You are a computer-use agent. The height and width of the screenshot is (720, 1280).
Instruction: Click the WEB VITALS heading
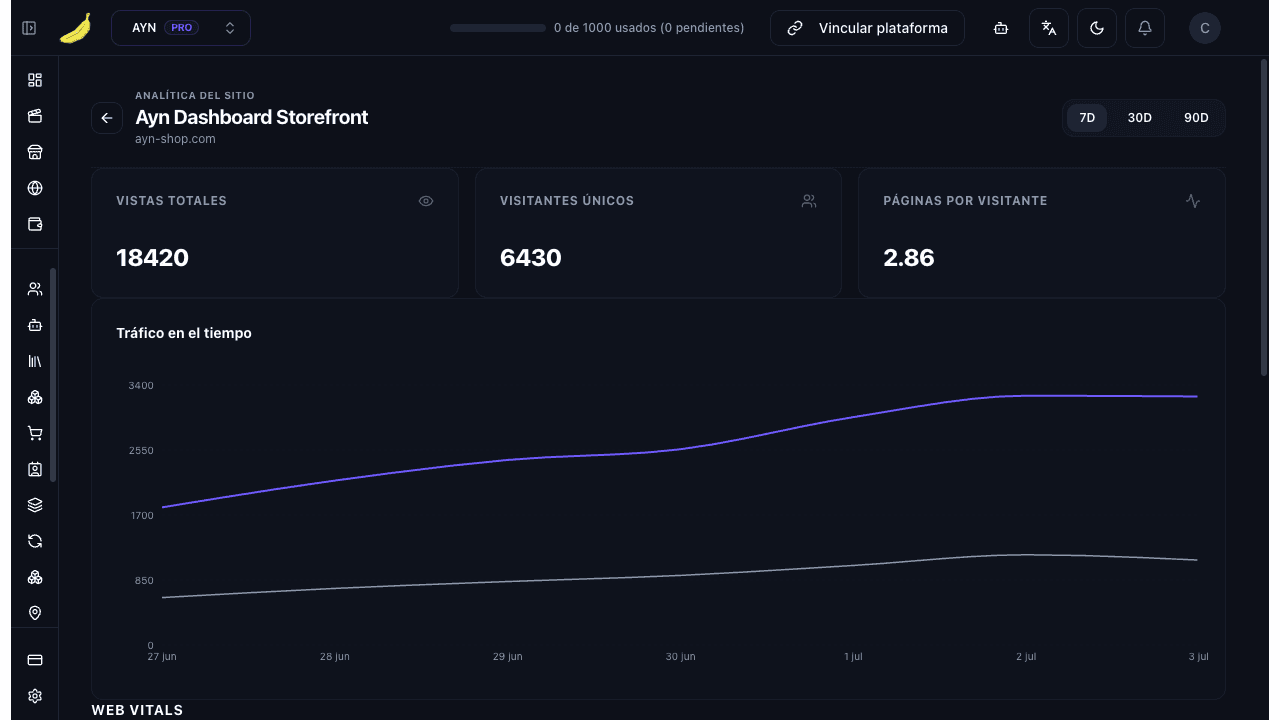[137, 710]
